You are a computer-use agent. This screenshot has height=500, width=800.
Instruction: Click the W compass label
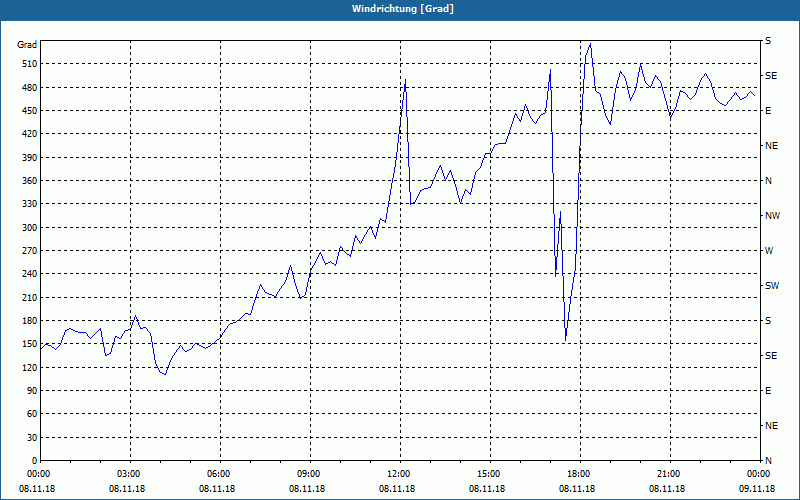click(769, 251)
